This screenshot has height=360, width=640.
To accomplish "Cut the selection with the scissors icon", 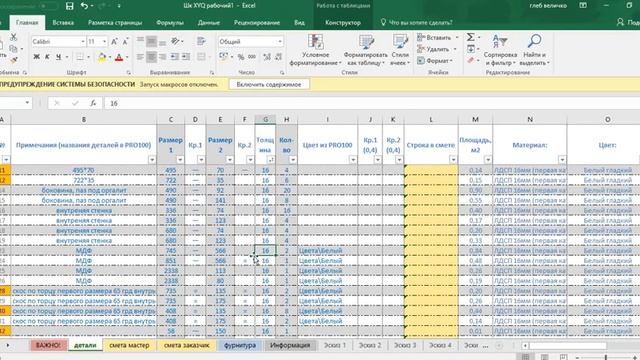I will 13,37.
